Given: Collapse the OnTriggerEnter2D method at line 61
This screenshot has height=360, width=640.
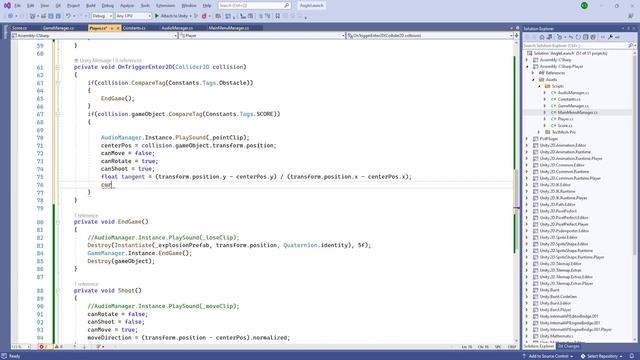Looking at the screenshot, I should pos(58,67).
